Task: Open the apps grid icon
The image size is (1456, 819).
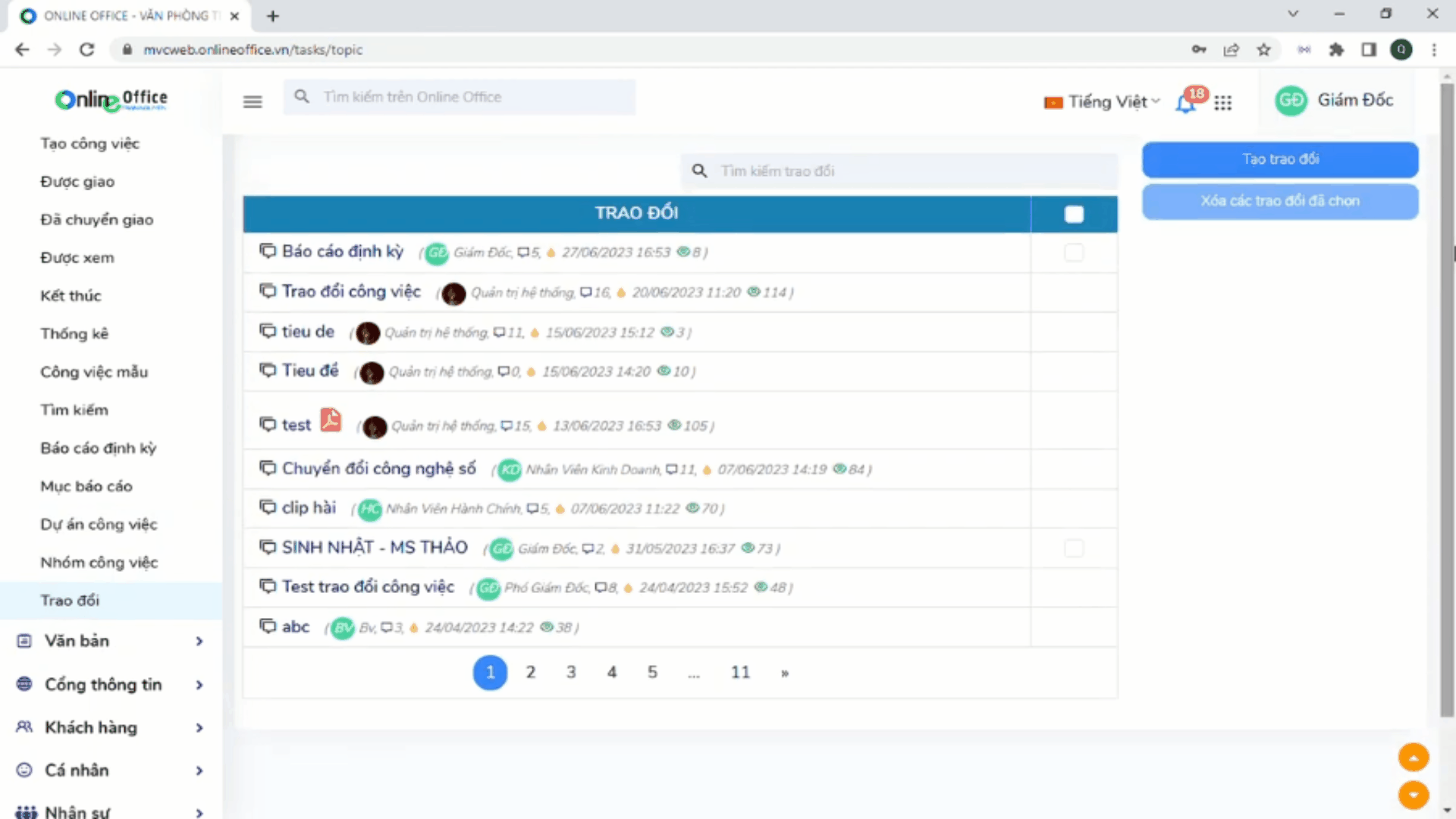Action: pyautogui.click(x=1222, y=102)
